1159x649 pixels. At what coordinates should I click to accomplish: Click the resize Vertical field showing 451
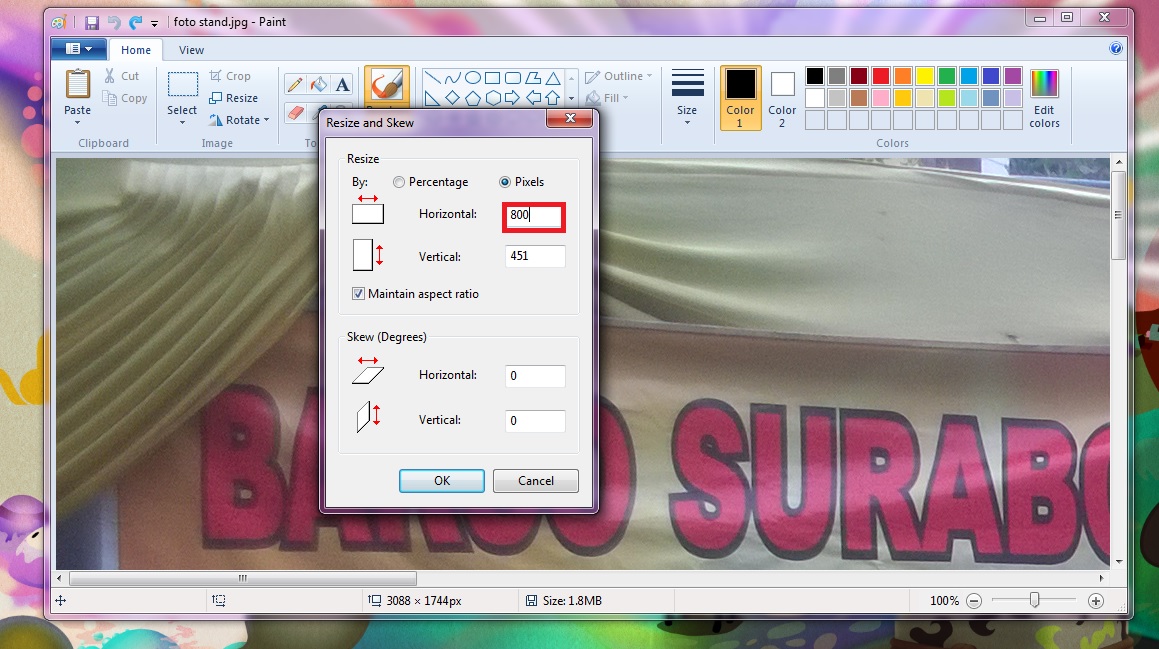(535, 256)
